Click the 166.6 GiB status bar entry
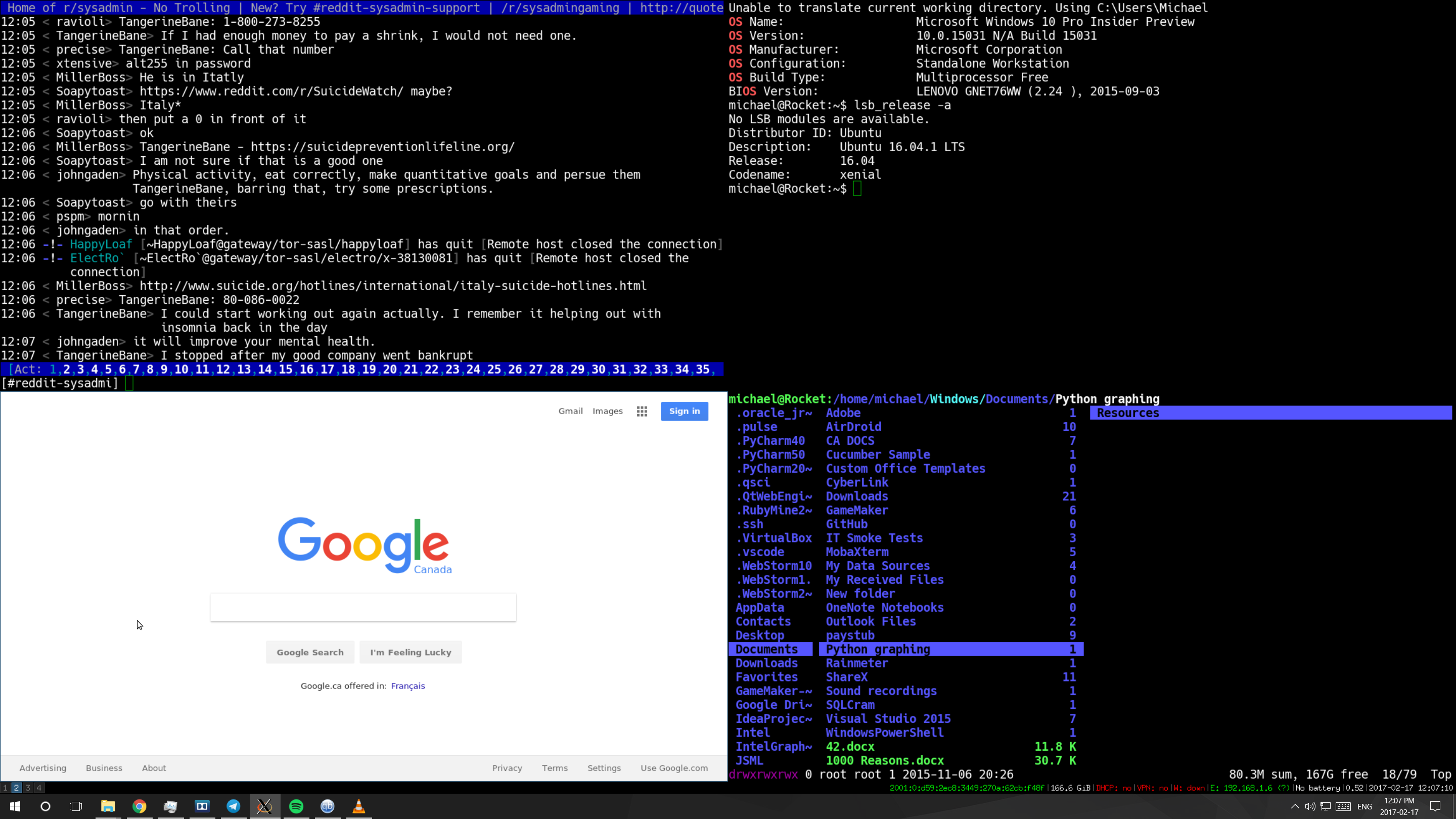Screen dimensions: 1456x819 tap(1070, 788)
